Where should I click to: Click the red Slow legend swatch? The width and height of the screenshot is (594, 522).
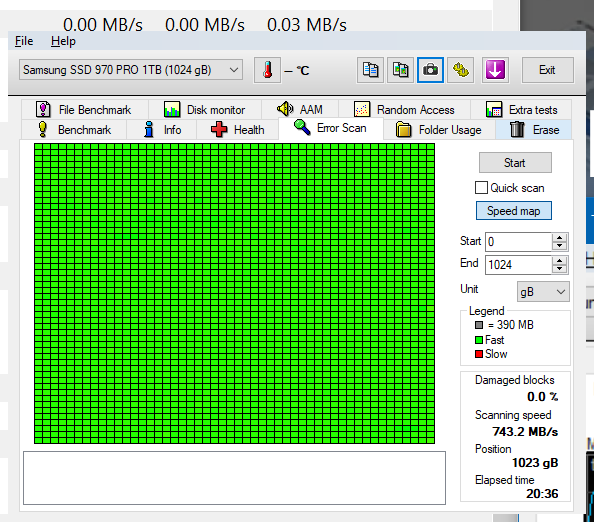coord(479,354)
